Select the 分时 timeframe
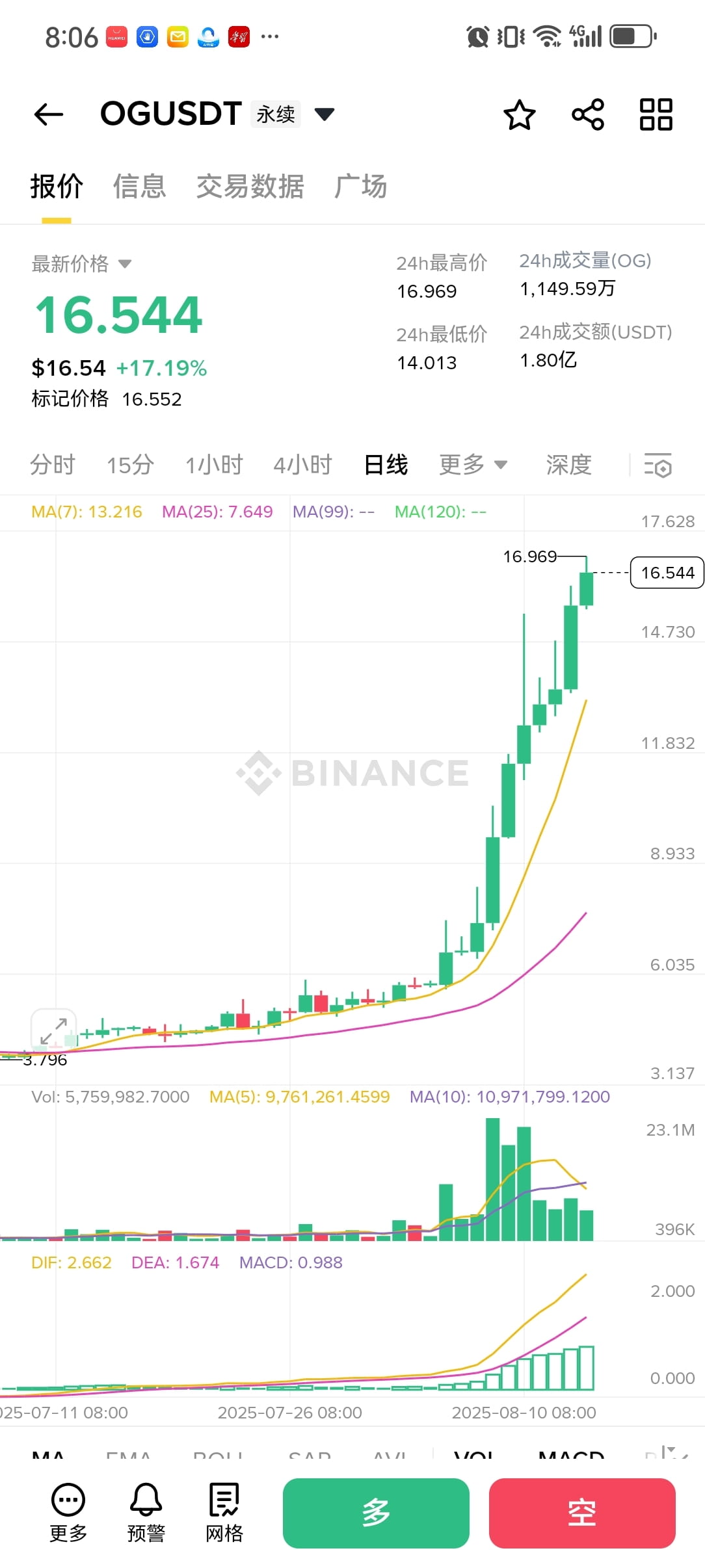 (53, 465)
